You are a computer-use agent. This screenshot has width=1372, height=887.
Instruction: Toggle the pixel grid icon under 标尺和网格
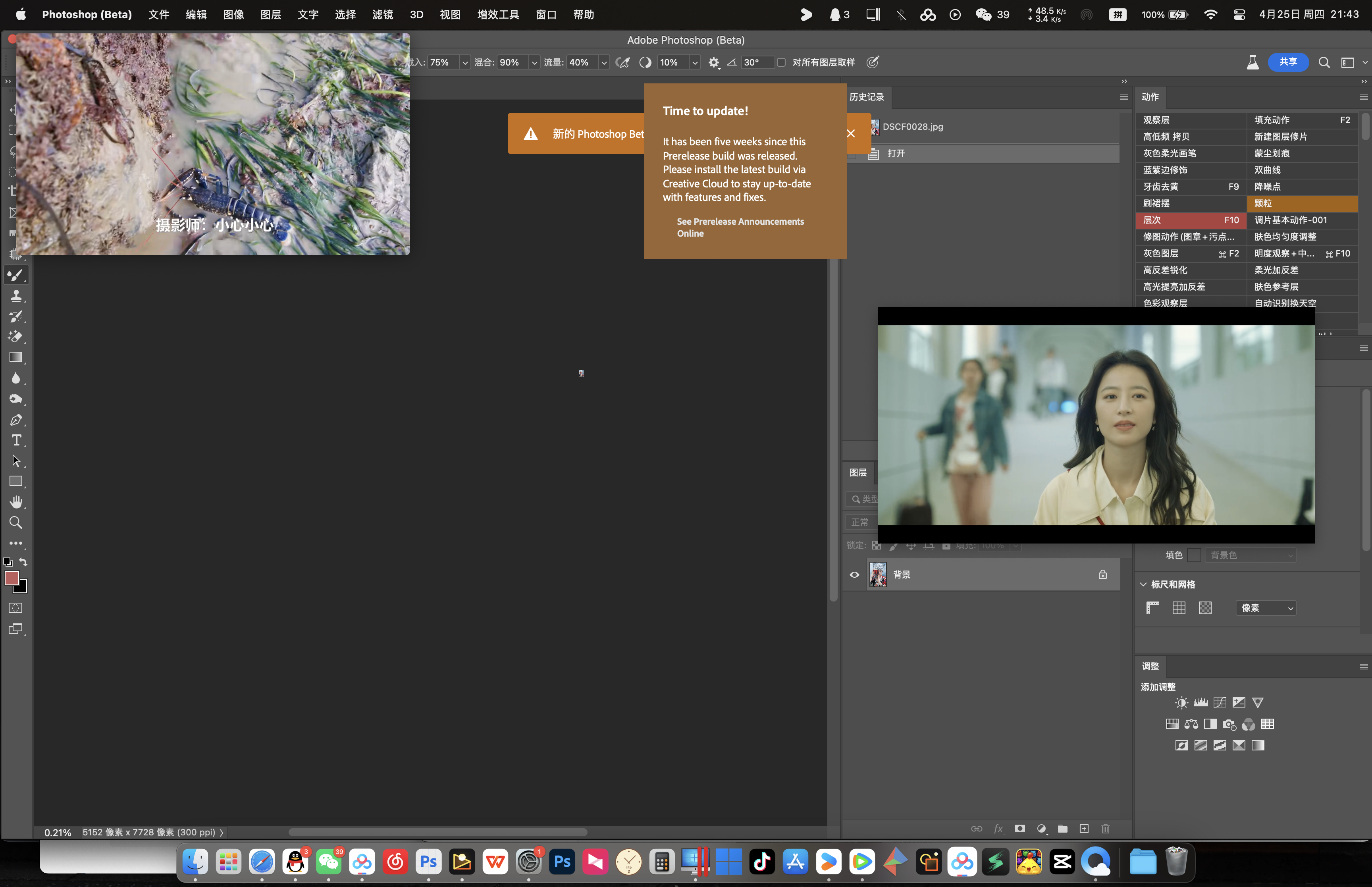point(1205,608)
